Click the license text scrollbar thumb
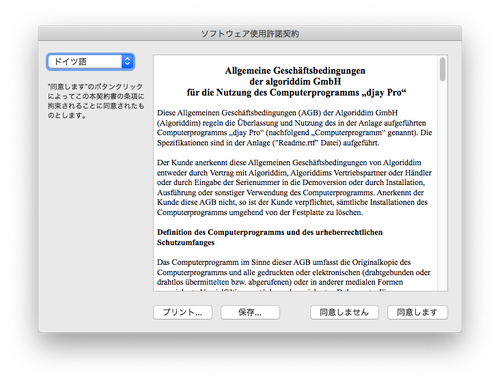This screenshot has height=383, width=500. click(442, 69)
